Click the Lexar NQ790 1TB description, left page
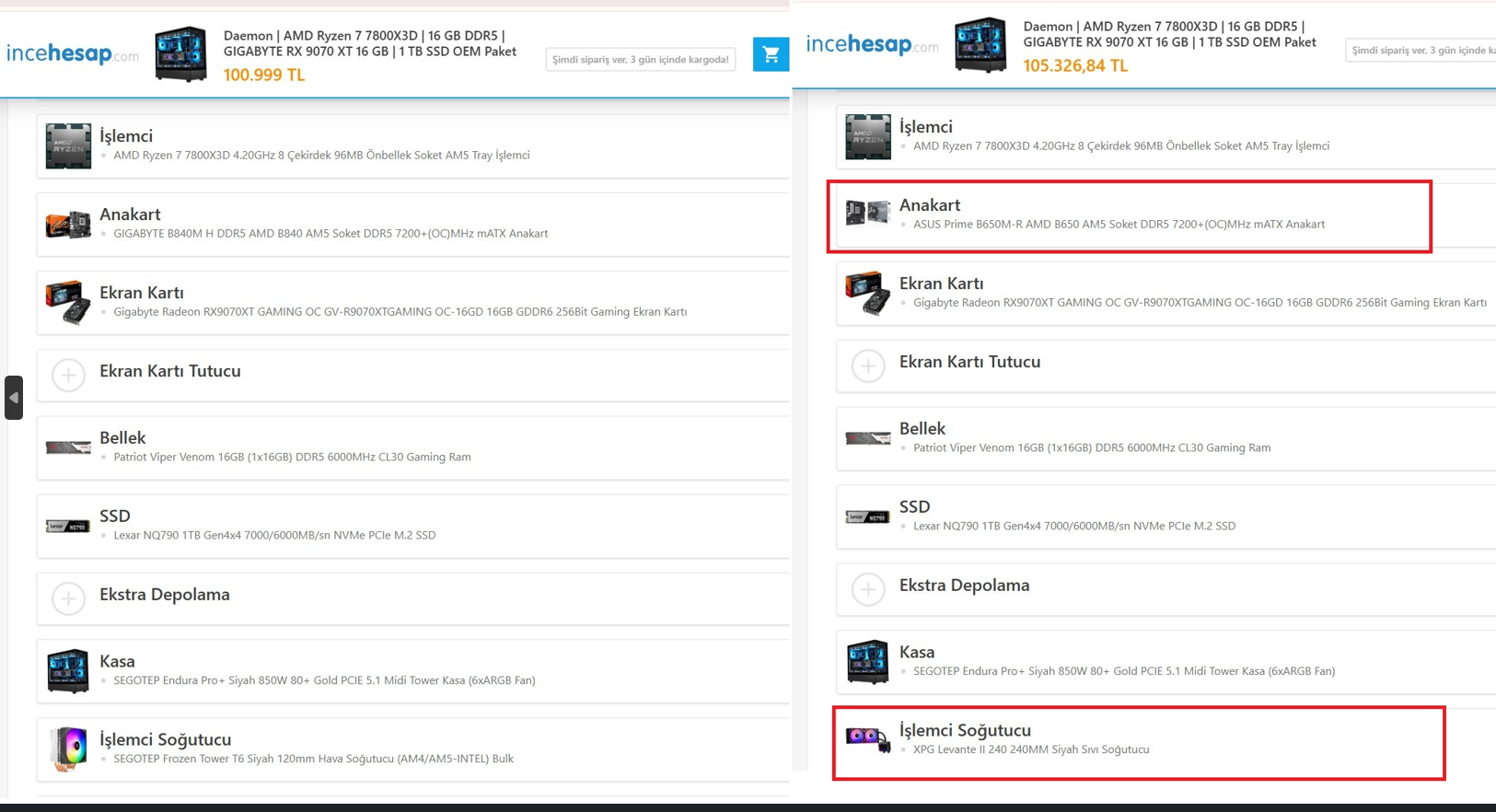 point(274,535)
